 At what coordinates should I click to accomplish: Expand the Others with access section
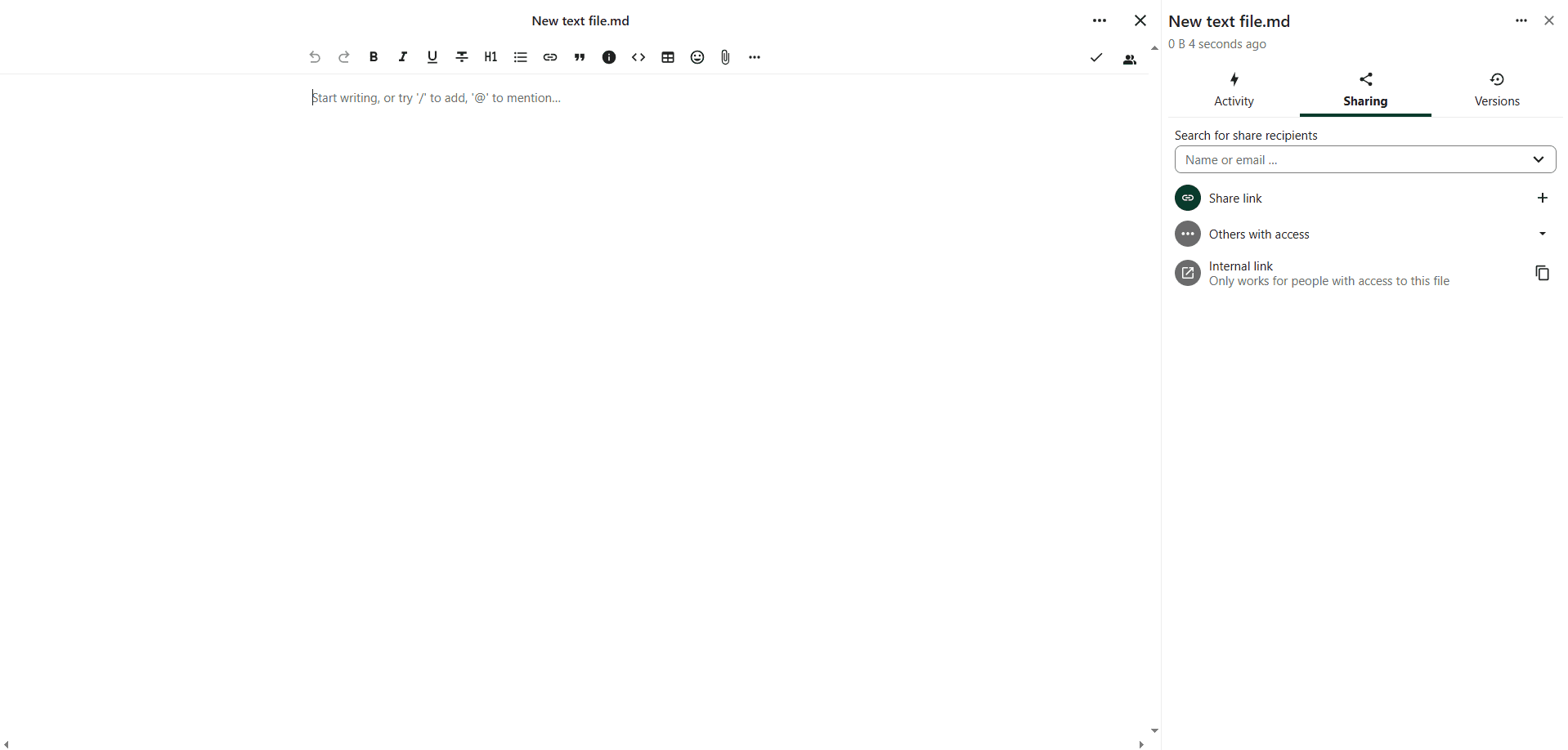1542,234
